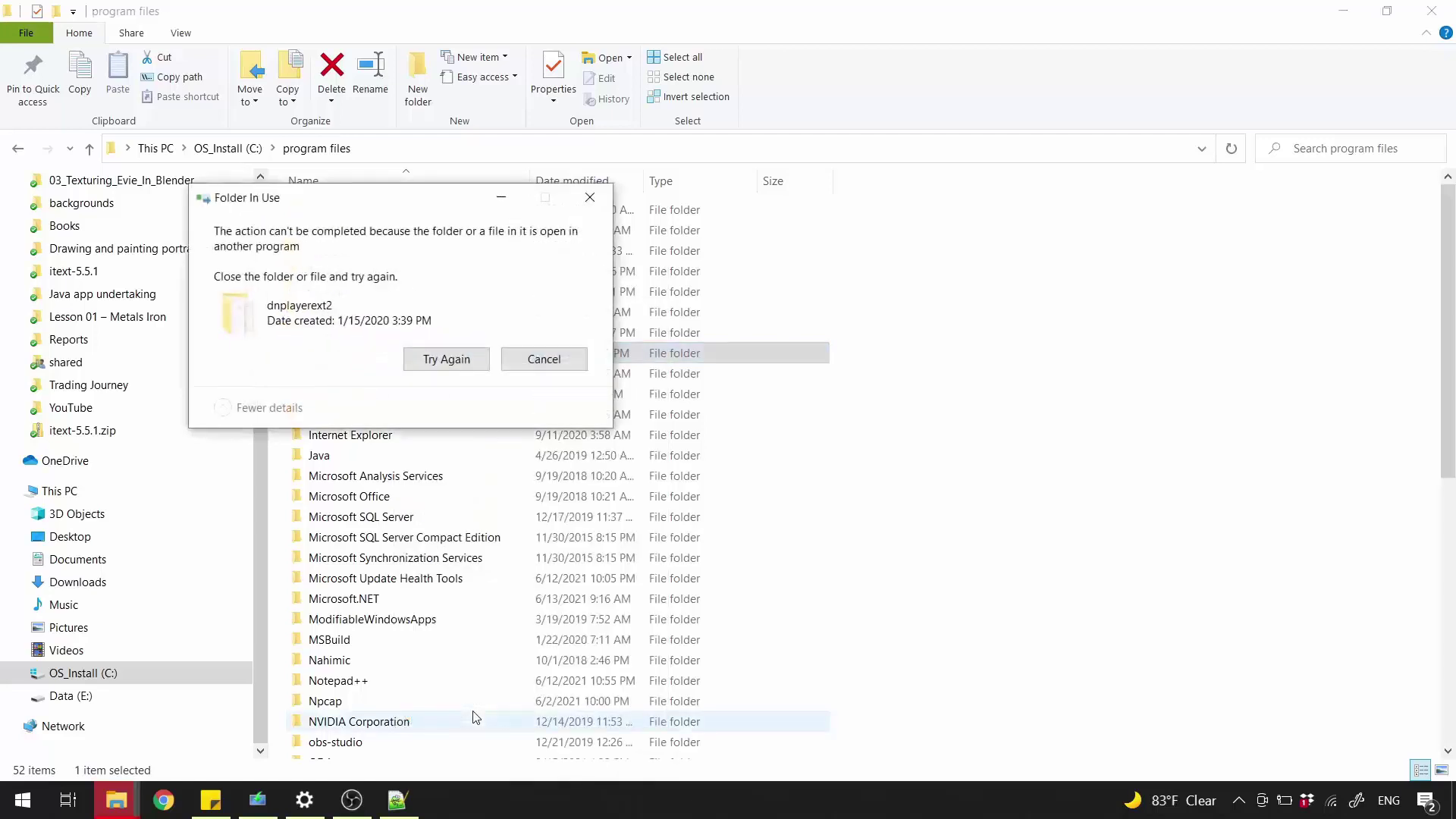Switch to the View ribbon tab
Screen dimensions: 1456x819
[x=180, y=33]
